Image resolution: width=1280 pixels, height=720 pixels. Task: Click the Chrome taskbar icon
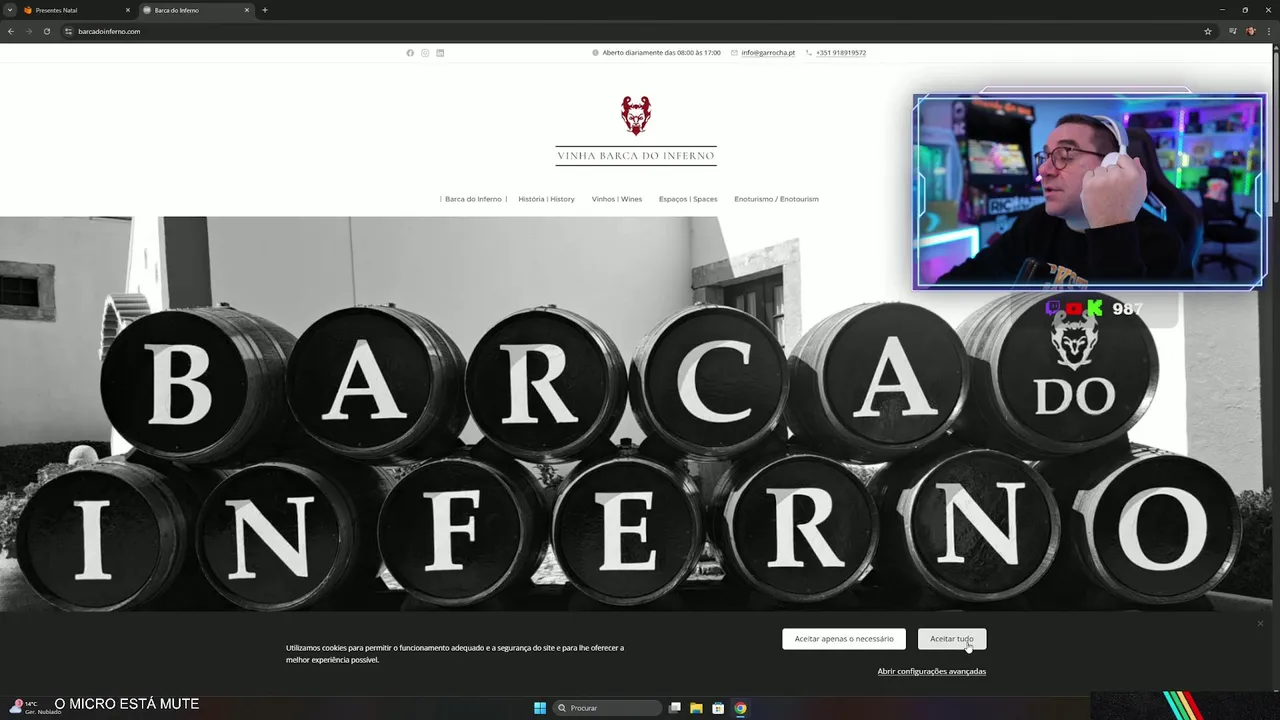pos(740,708)
